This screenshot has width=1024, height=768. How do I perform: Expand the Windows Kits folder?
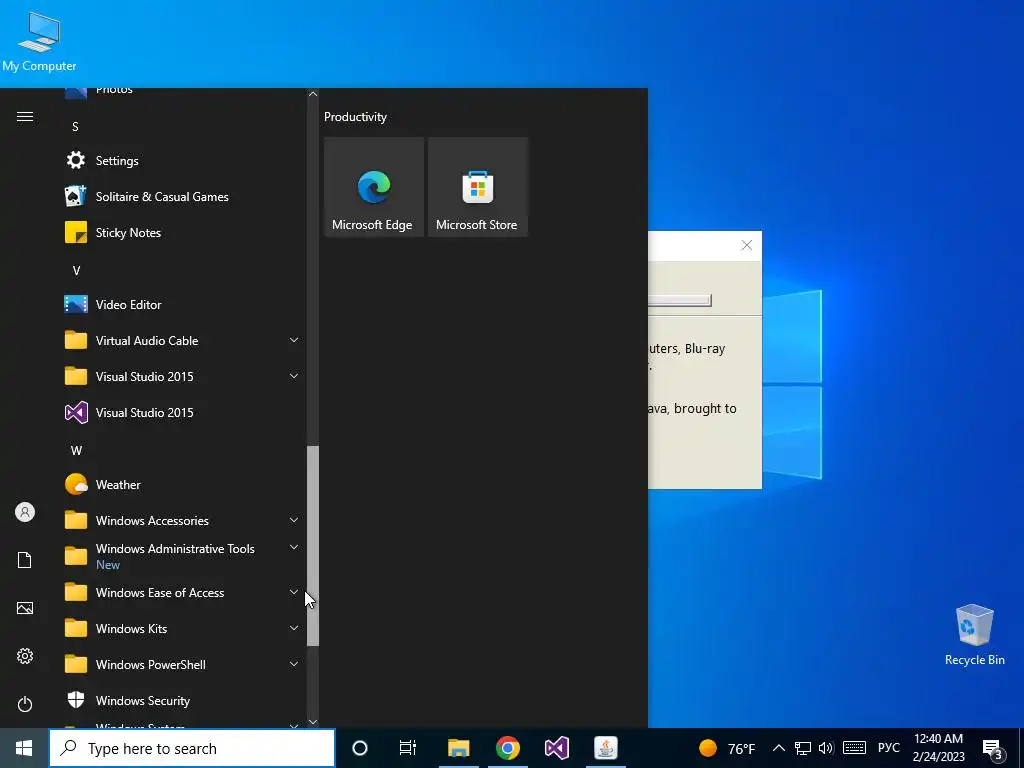(294, 628)
